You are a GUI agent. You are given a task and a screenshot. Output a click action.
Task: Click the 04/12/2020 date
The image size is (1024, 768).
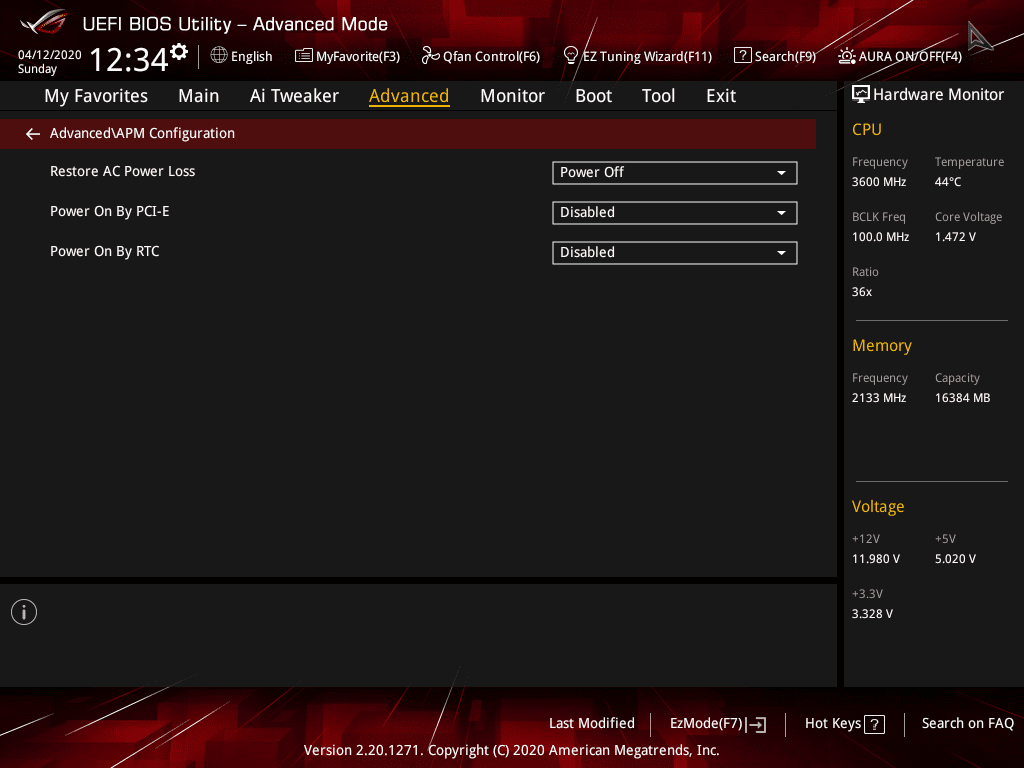[50, 55]
